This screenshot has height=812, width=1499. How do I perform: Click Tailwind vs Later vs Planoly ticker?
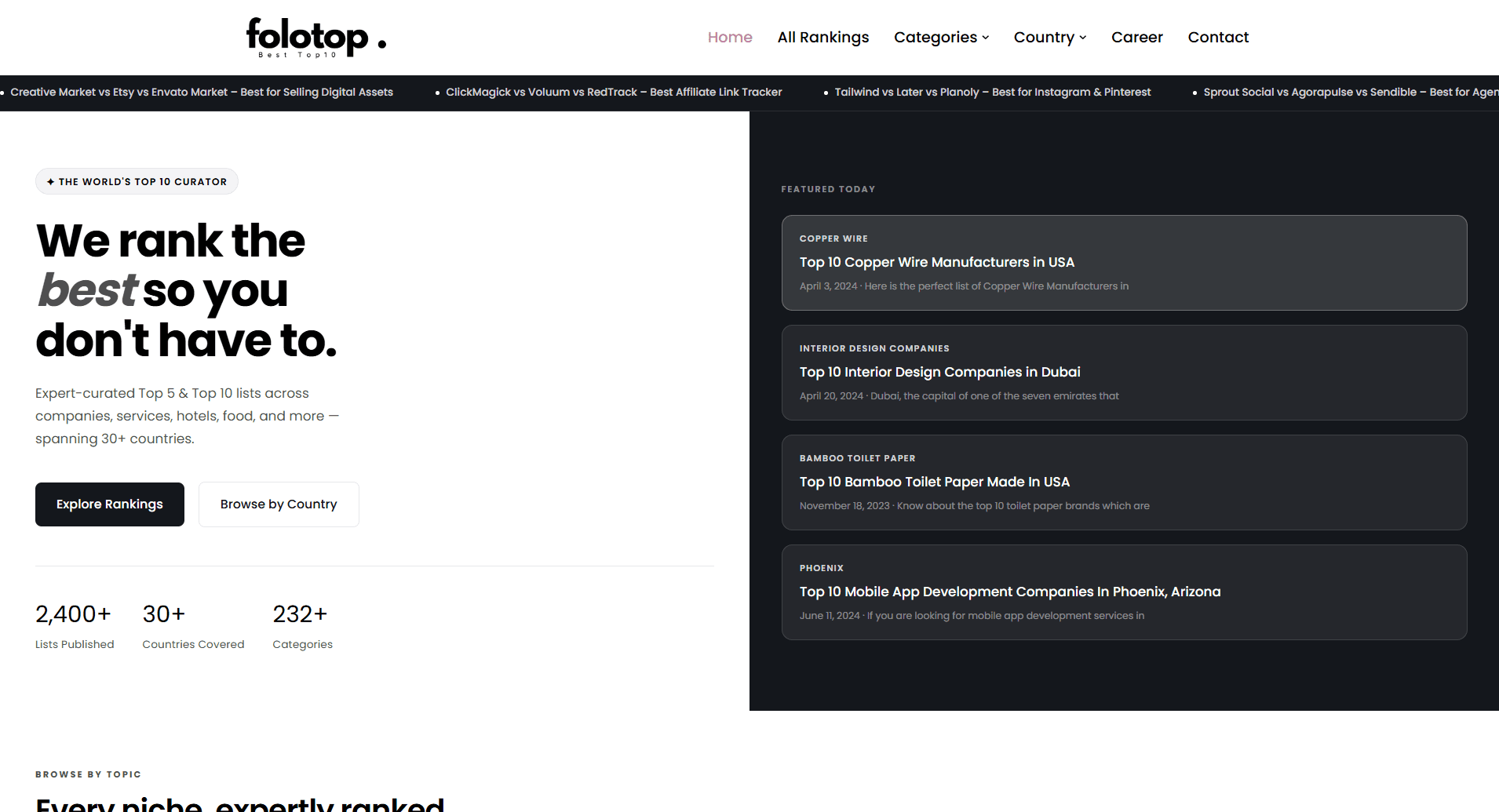click(x=993, y=92)
